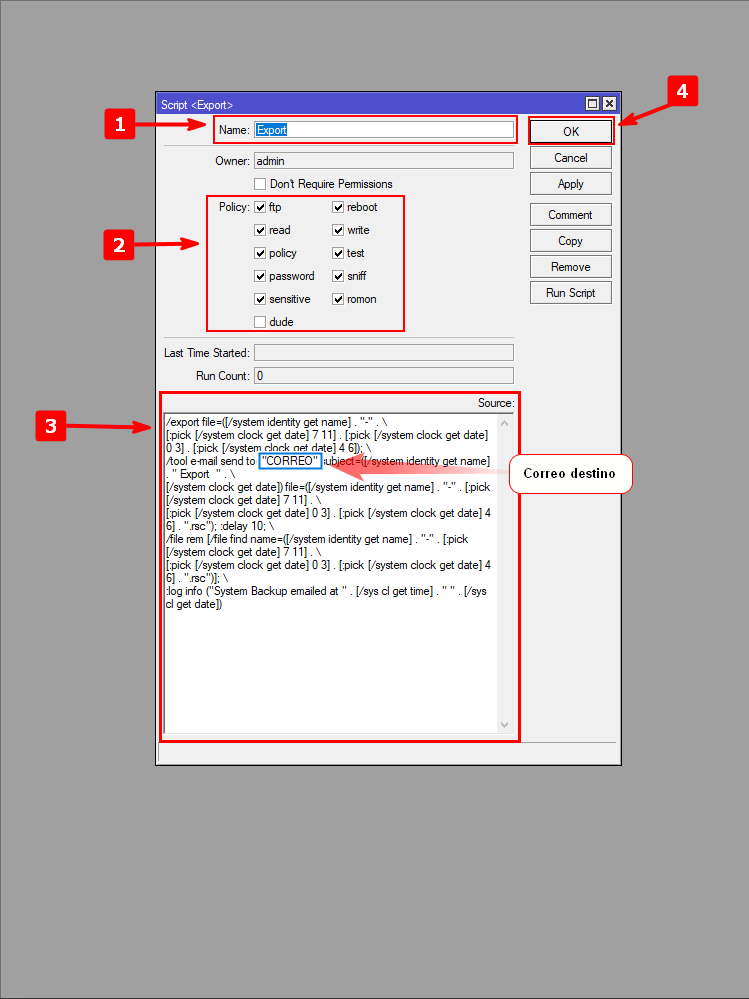Toggle the reboot policy checkbox
This screenshot has width=749, height=999.
[338, 207]
